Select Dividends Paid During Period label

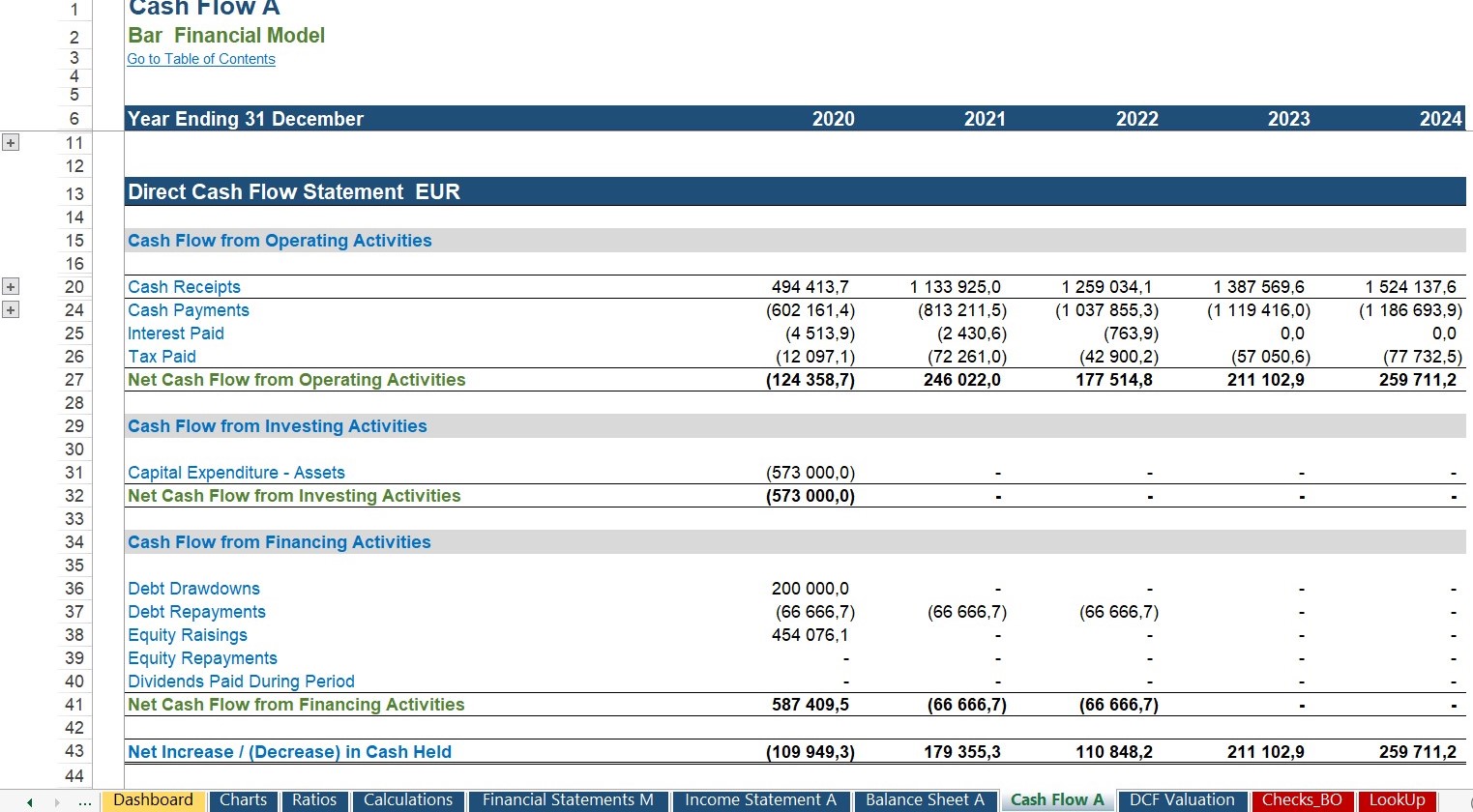[241, 681]
